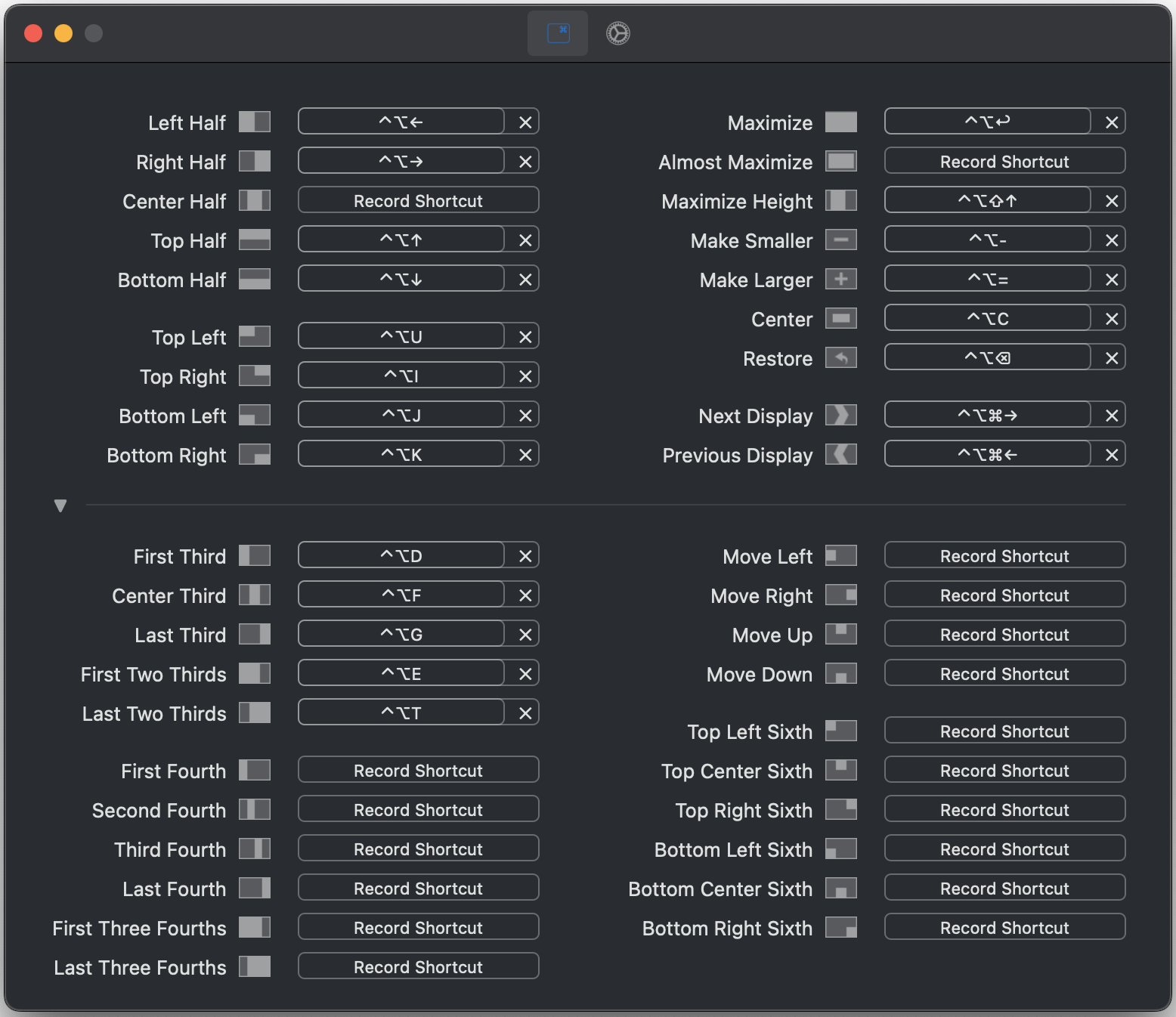The height and width of the screenshot is (1017, 1176).
Task: Record a shortcut for Top Right Sixth
Action: (1005, 809)
